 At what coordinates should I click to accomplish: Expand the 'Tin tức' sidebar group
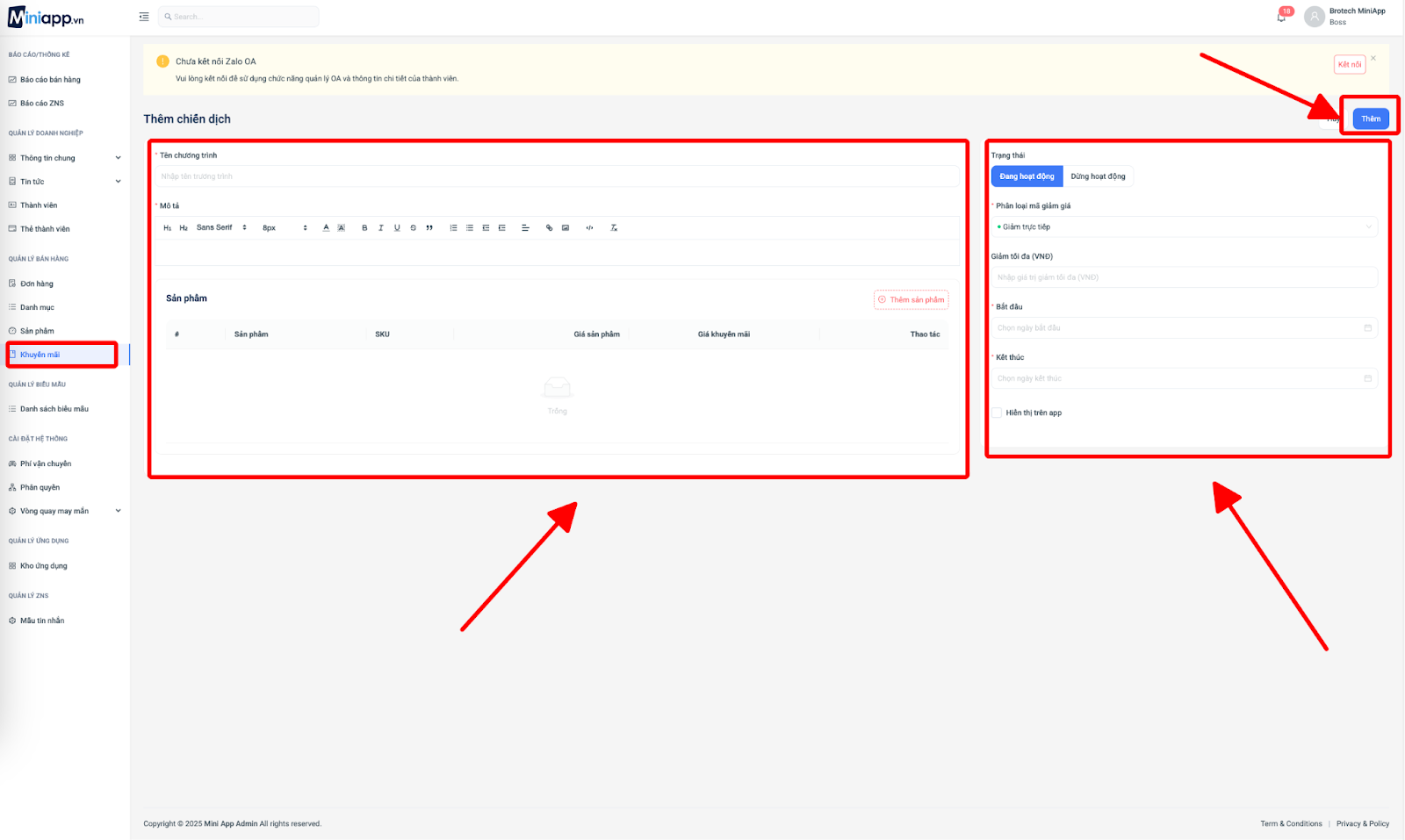click(x=65, y=182)
